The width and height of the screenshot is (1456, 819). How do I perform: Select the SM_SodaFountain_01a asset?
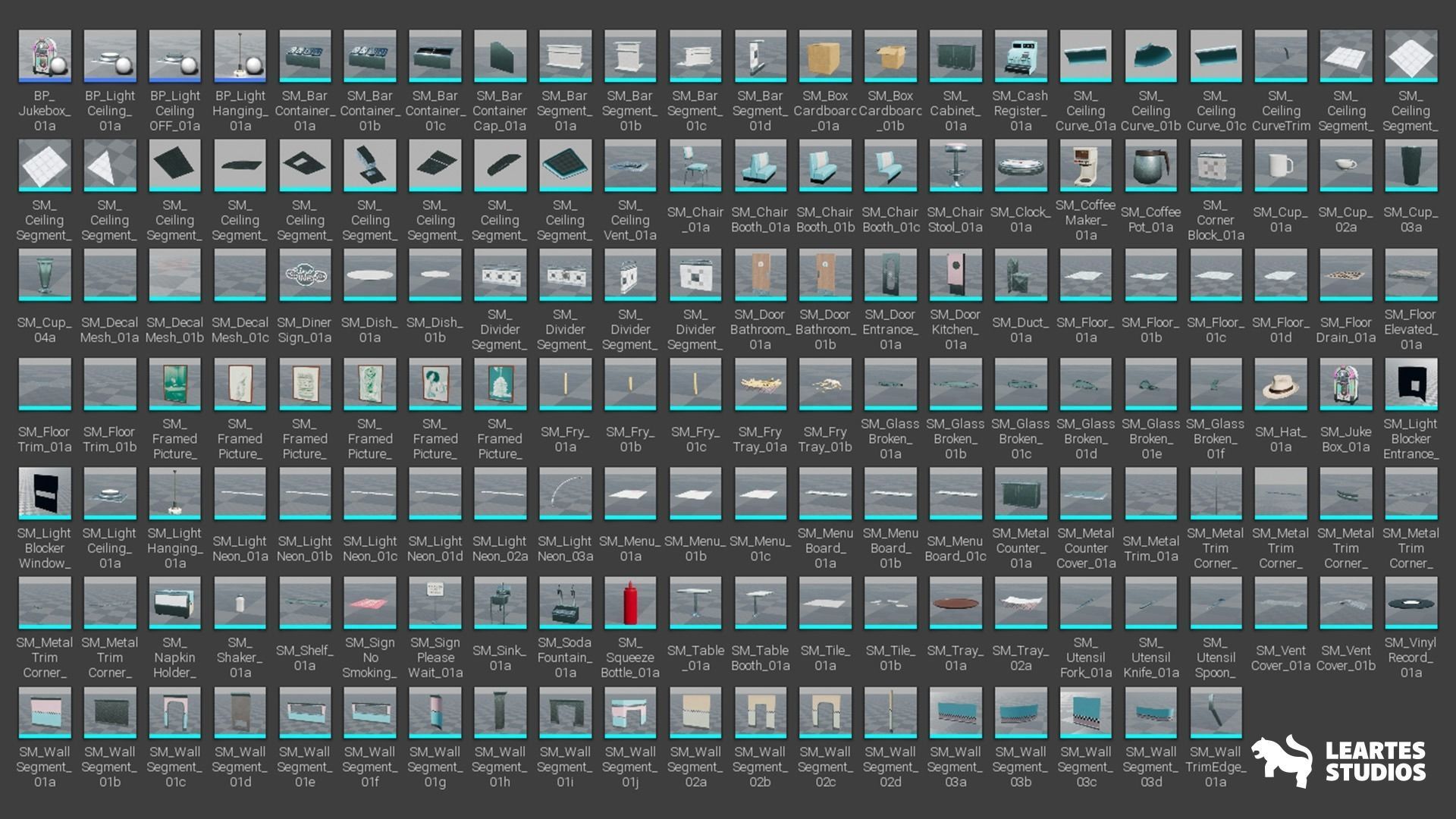565,603
